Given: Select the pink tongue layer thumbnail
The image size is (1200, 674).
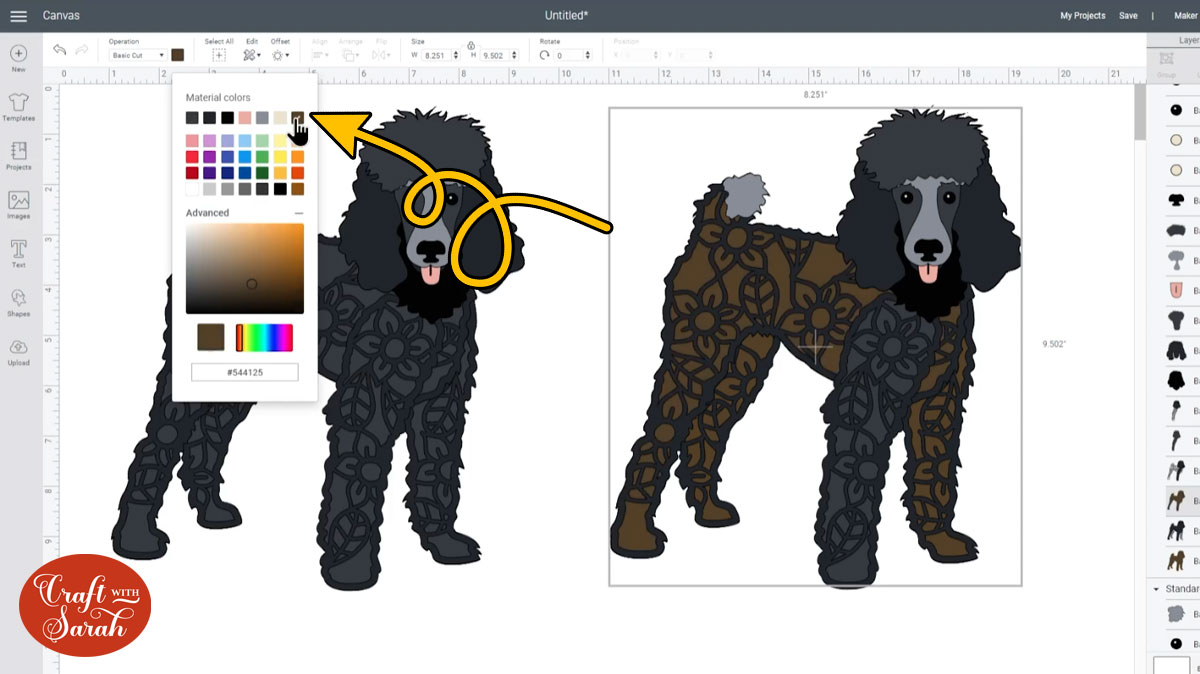Looking at the screenshot, I should pos(1176,290).
